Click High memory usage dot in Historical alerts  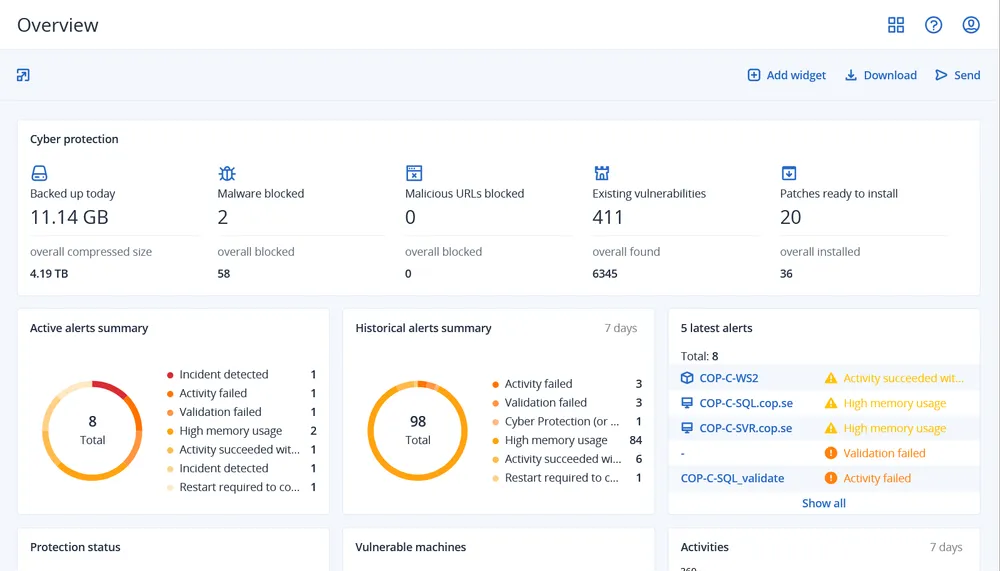pos(496,441)
